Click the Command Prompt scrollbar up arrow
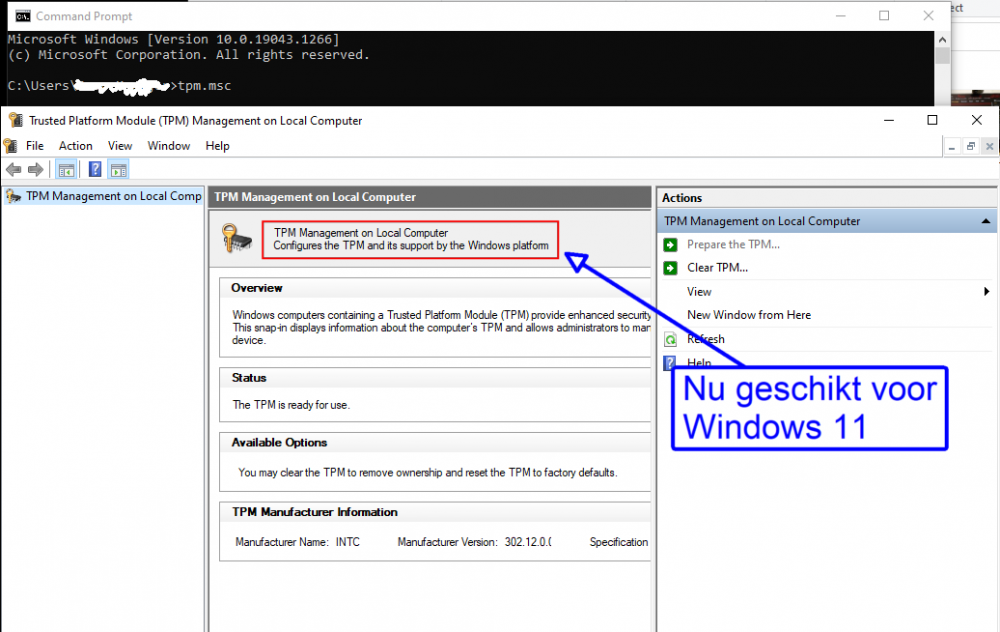The height and width of the screenshot is (632, 1000). (942, 40)
